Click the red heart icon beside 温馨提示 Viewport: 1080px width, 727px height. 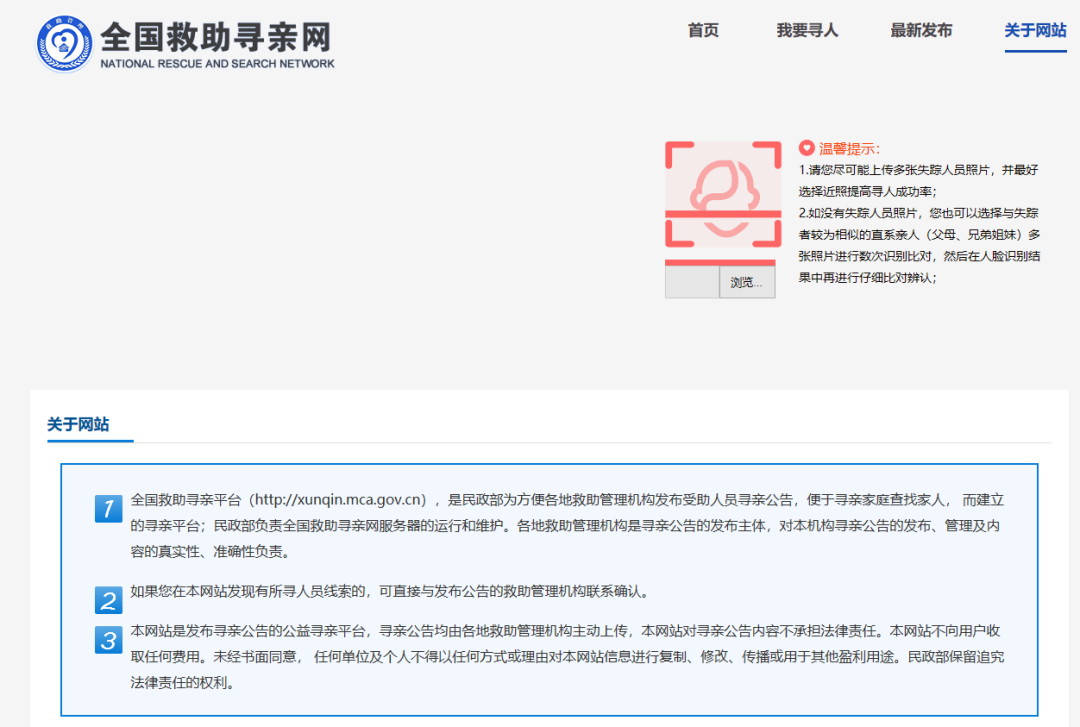tap(807, 148)
